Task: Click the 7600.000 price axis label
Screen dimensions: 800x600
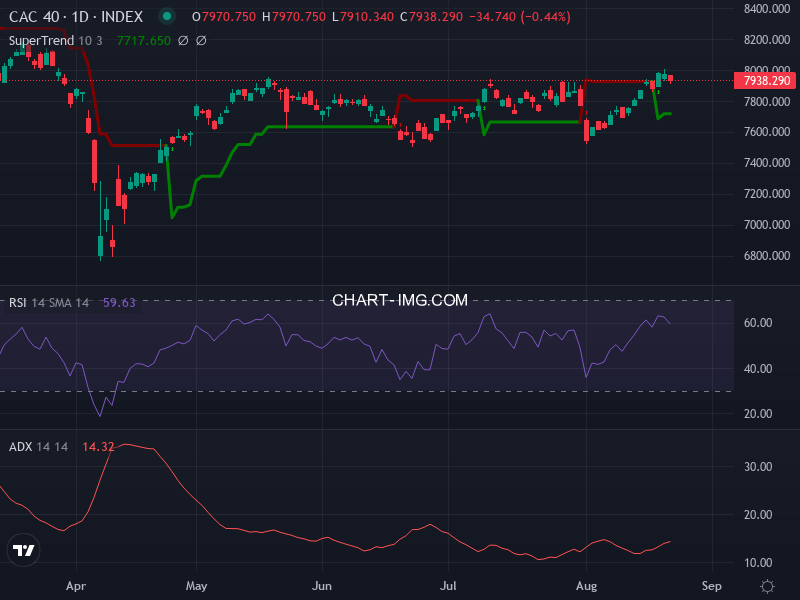Action: click(x=767, y=132)
